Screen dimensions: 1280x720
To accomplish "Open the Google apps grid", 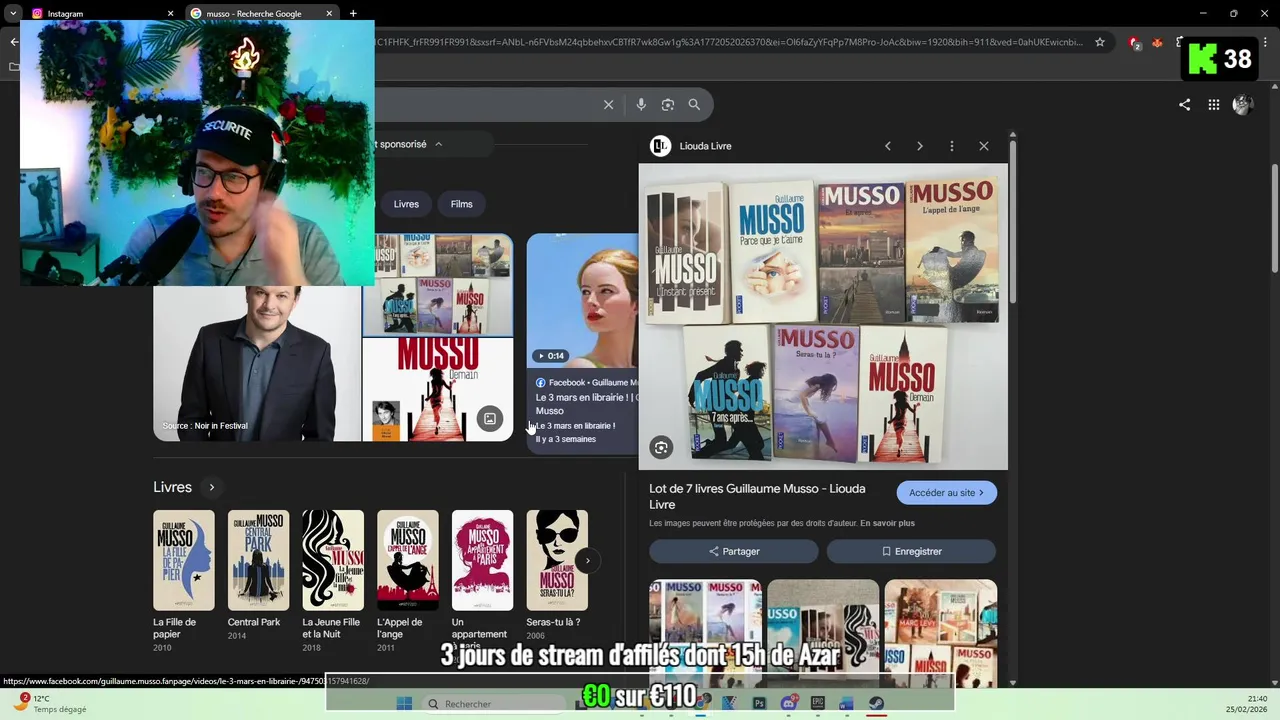I will pos(1213,104).
